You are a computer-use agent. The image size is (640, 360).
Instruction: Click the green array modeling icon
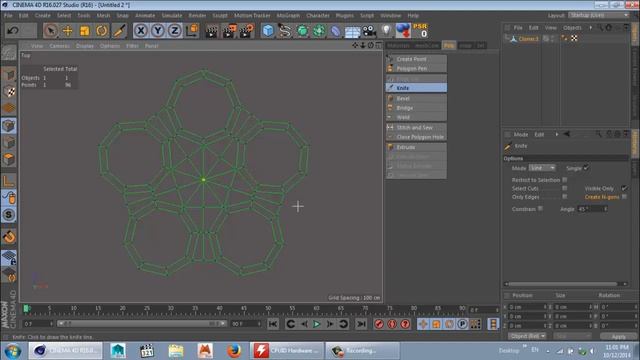[319, 31]
